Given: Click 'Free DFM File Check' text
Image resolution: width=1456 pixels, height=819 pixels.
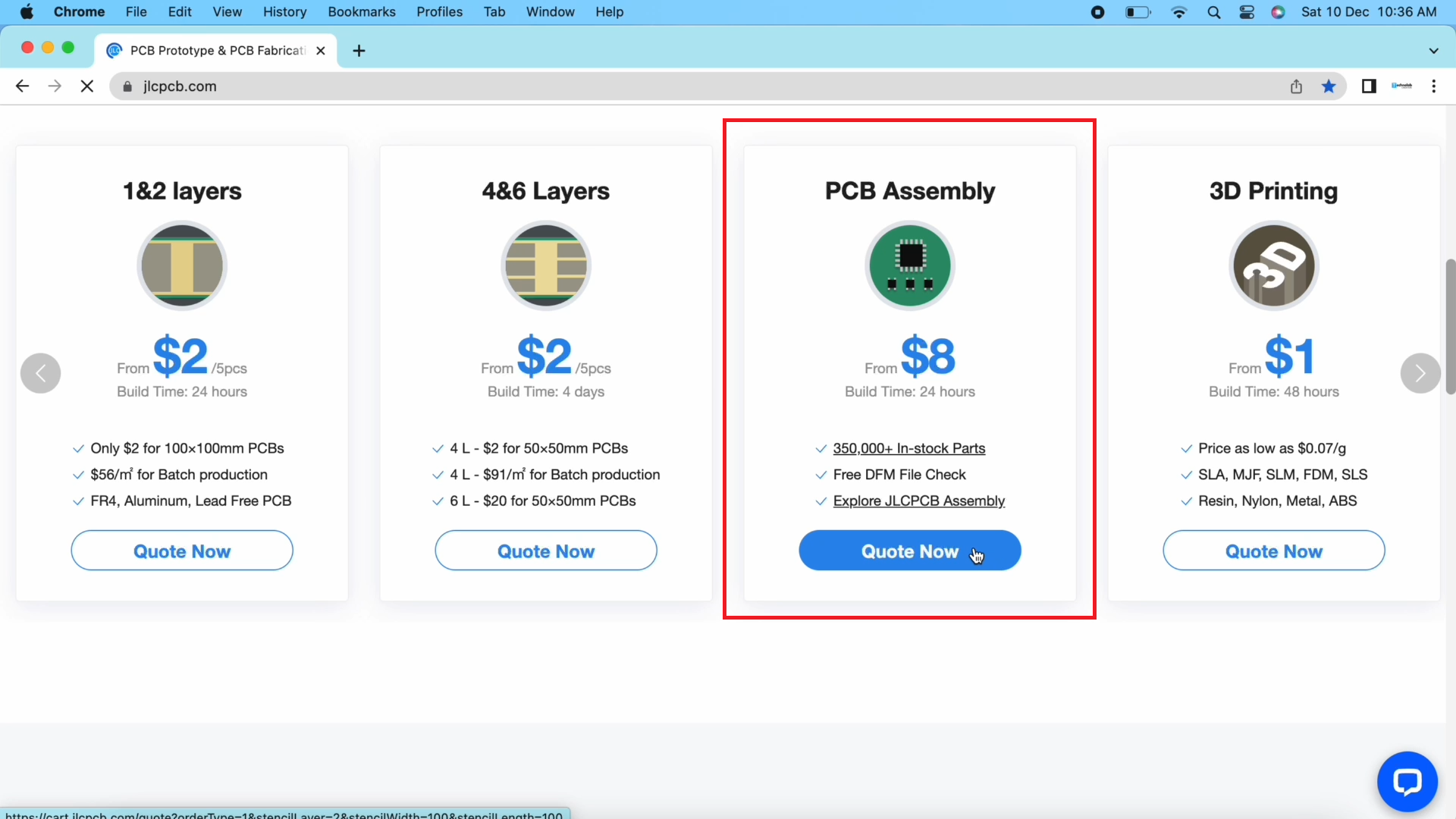Looking at the screenshot, I should tap(899, 475).
